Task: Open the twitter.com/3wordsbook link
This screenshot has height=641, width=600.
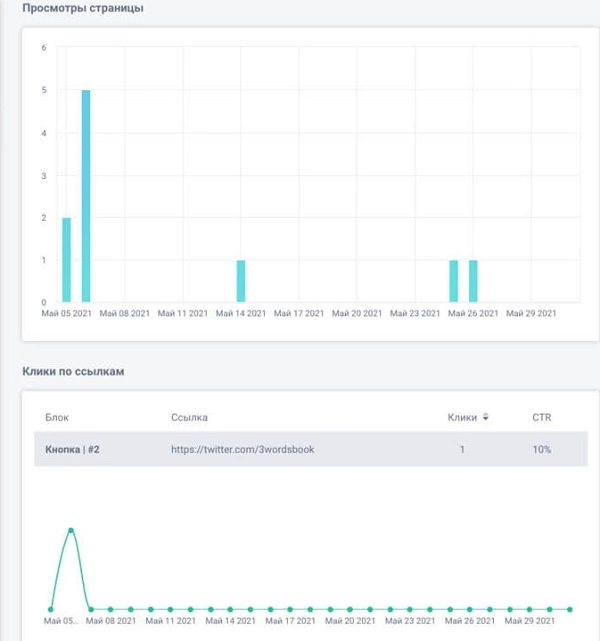Action: click(x=243, y=450)
